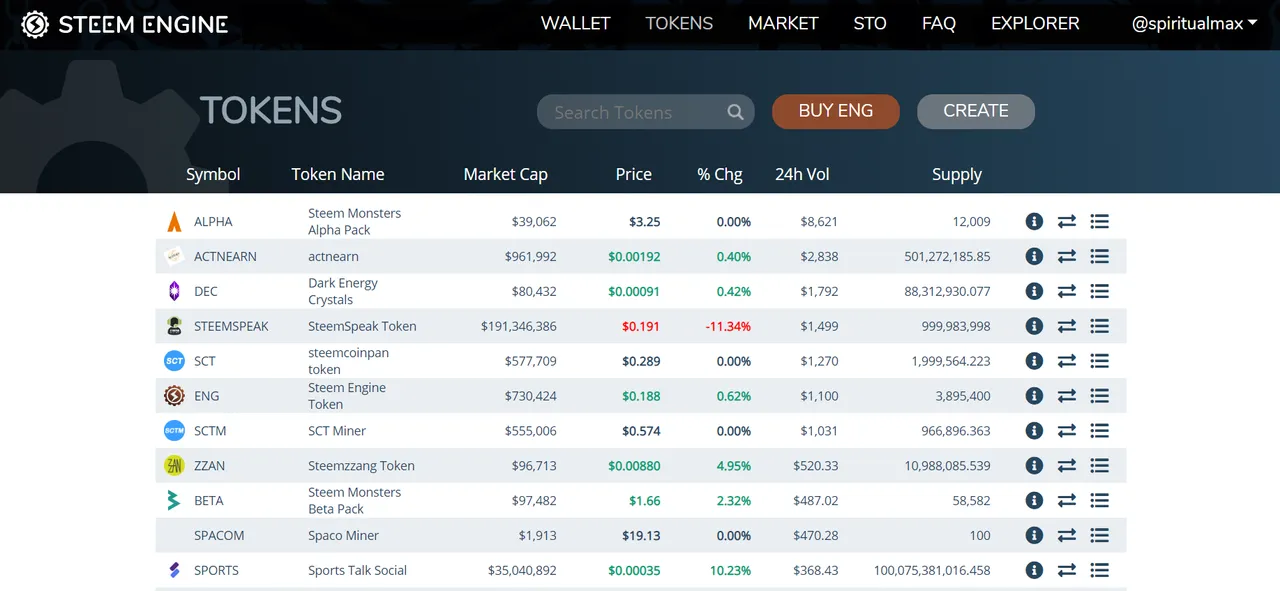Show info icon for SCTM
The height and width of the screenshot is (591, 1280).
(x=1034, y=431)
